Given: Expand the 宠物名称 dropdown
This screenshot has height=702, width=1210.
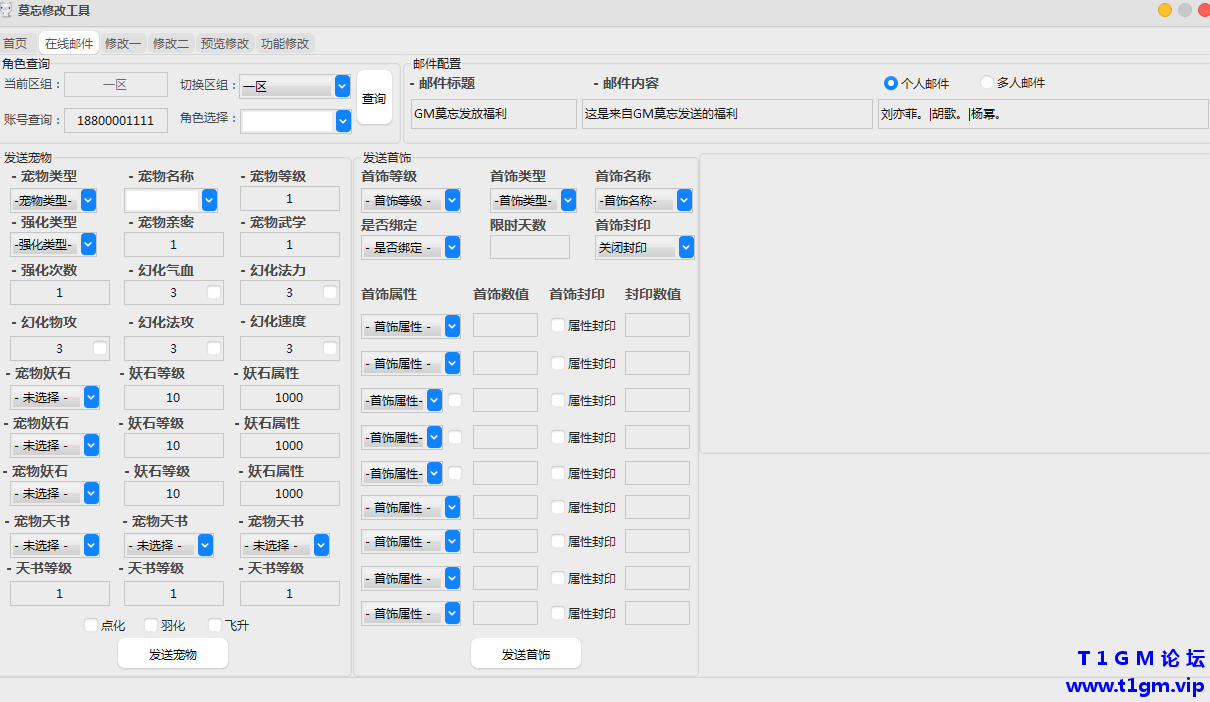Looking at the screenshot, I should (171, 200).
